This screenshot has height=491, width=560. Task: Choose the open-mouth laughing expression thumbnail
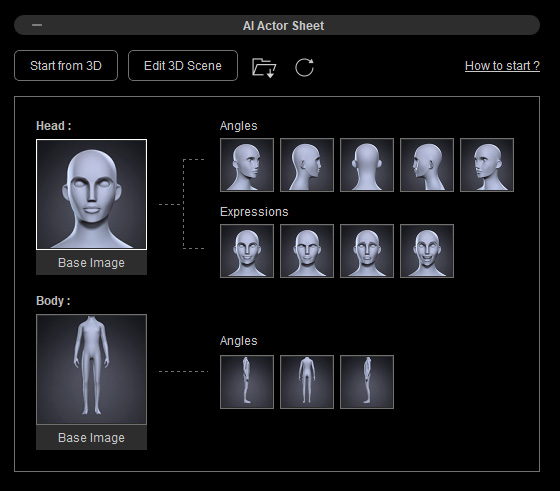coord(427,251)
